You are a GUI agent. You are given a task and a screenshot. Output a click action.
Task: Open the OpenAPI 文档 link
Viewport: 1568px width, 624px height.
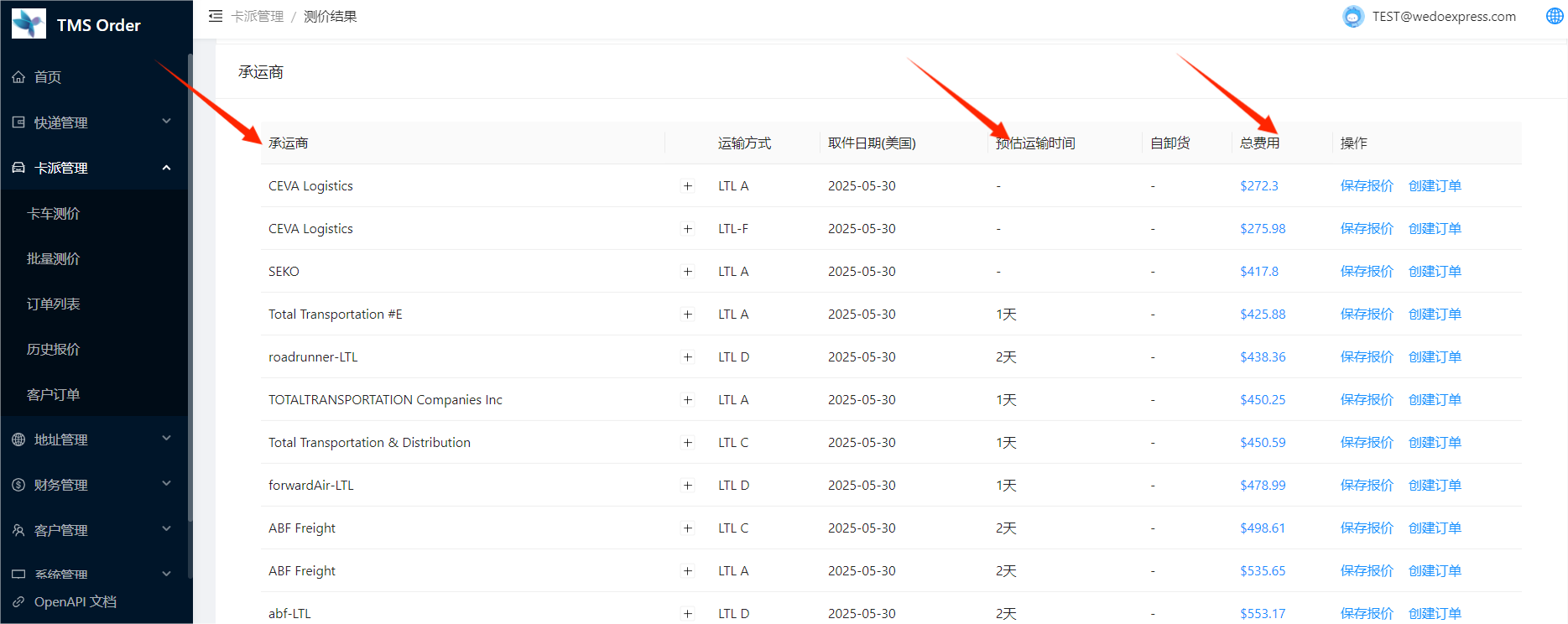(x=75, y=601)
